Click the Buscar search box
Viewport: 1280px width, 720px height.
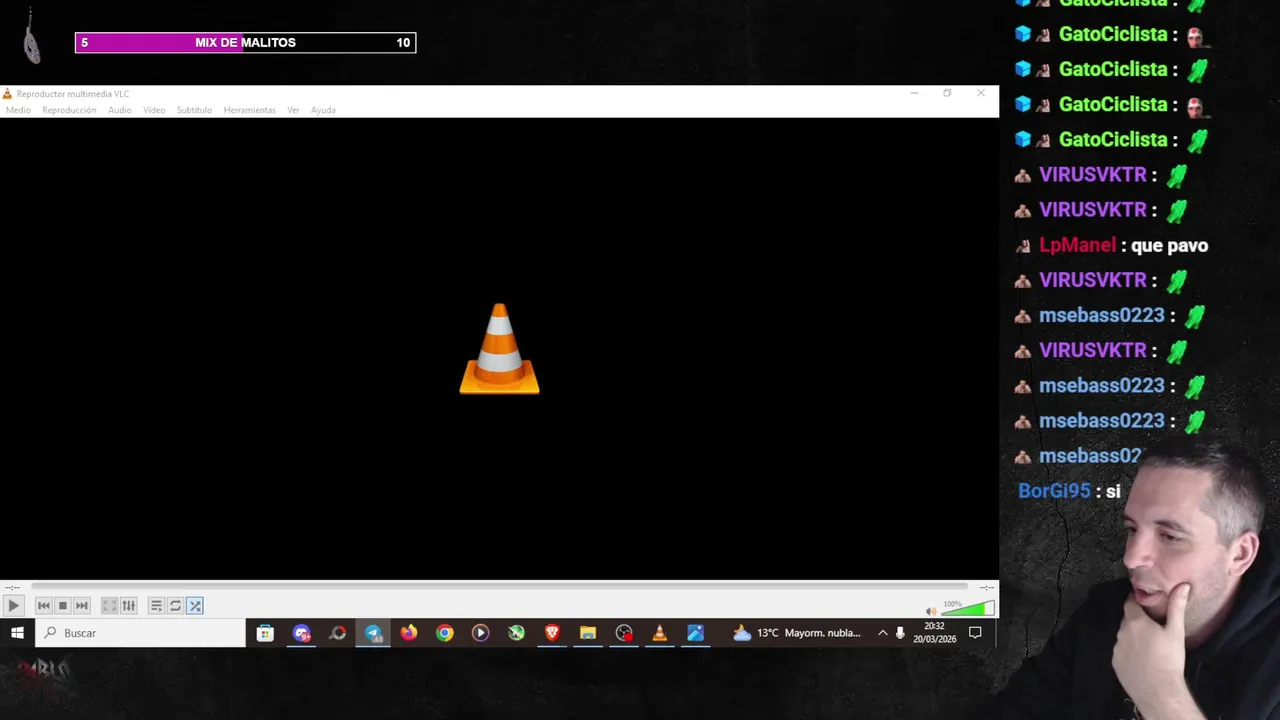pyautogui.click(x=140, y=633)
